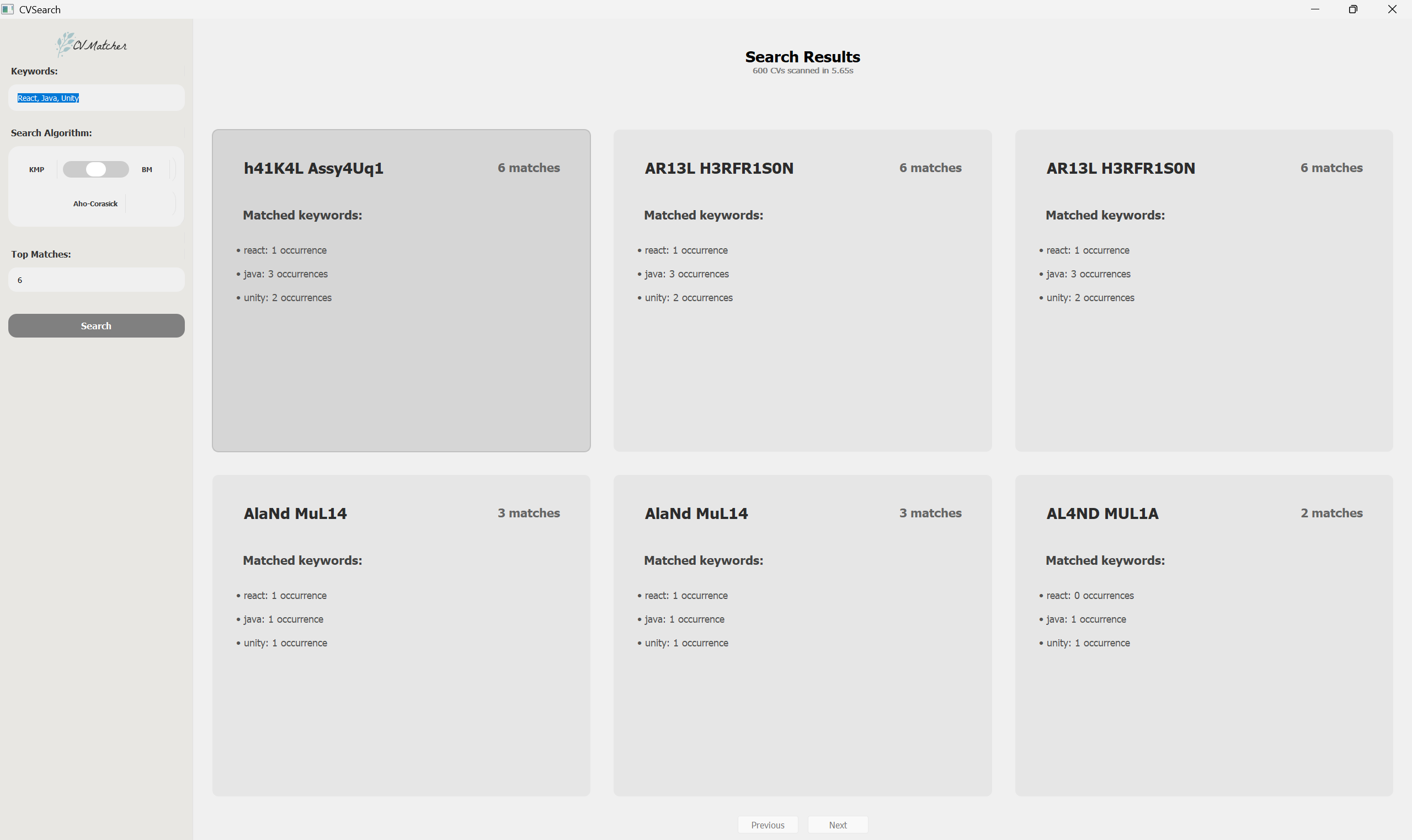Select the KMP algorithm label
The height and width of the screenshot is (840, 1412).
(36, 169)
